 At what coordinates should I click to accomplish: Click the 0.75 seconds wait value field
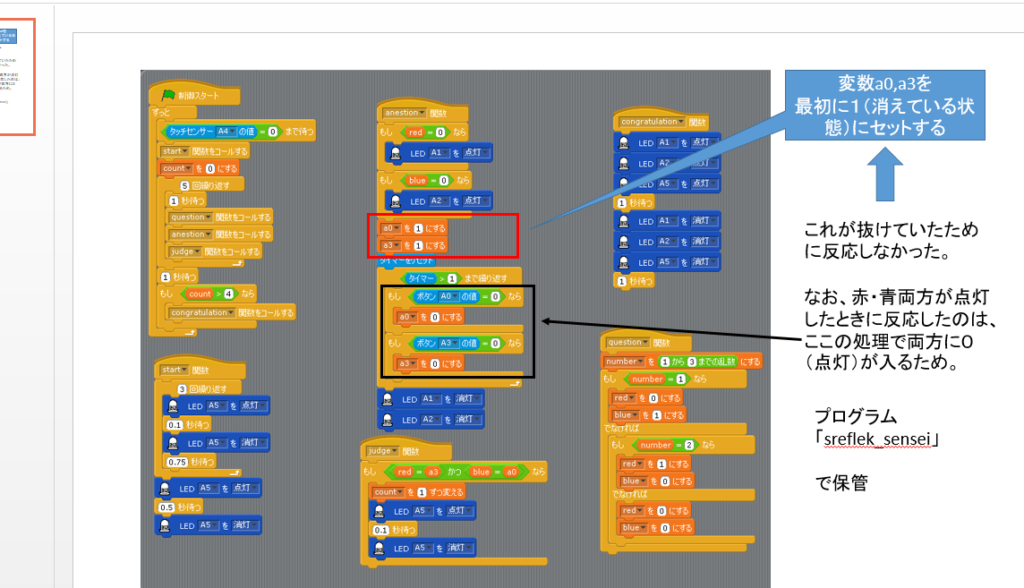point(178,461)
